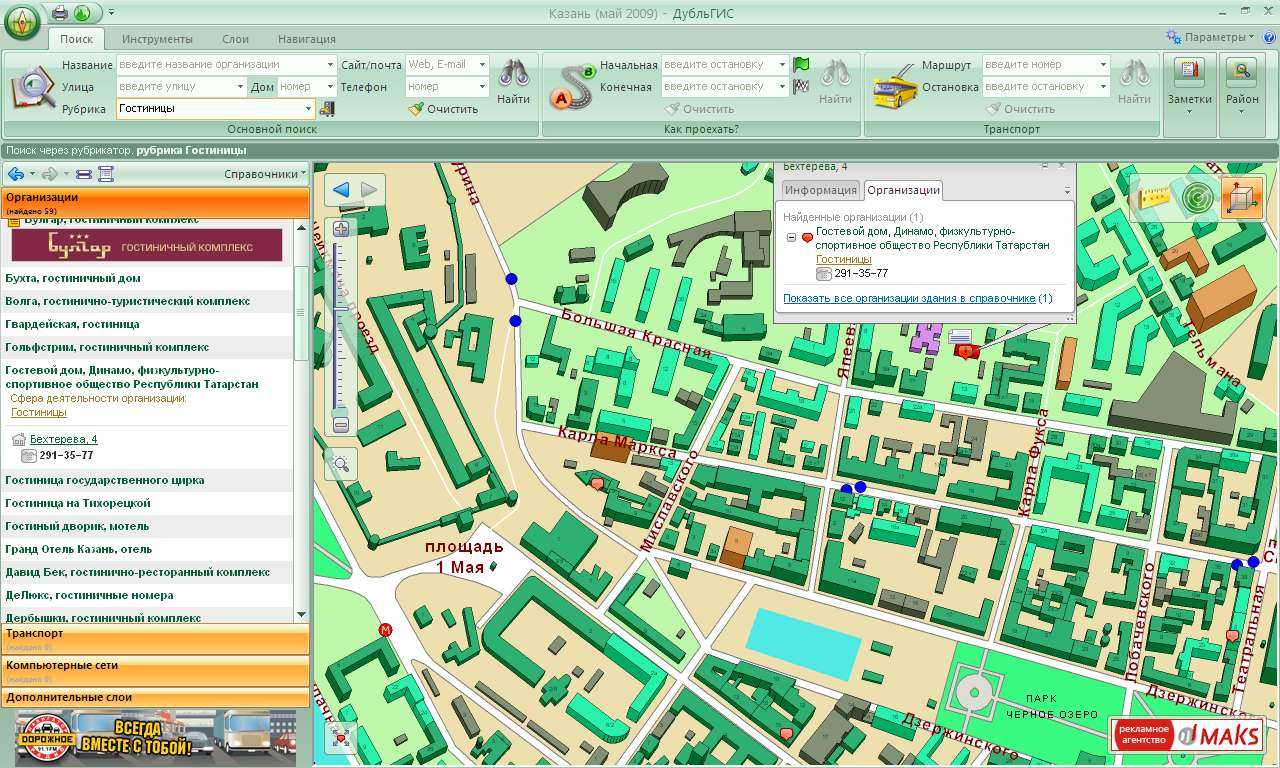The height and width of the screenshot is (768, 1280).
Task: Click the magnifier zoom-area tool on map
Action: (x=341, y=464)
